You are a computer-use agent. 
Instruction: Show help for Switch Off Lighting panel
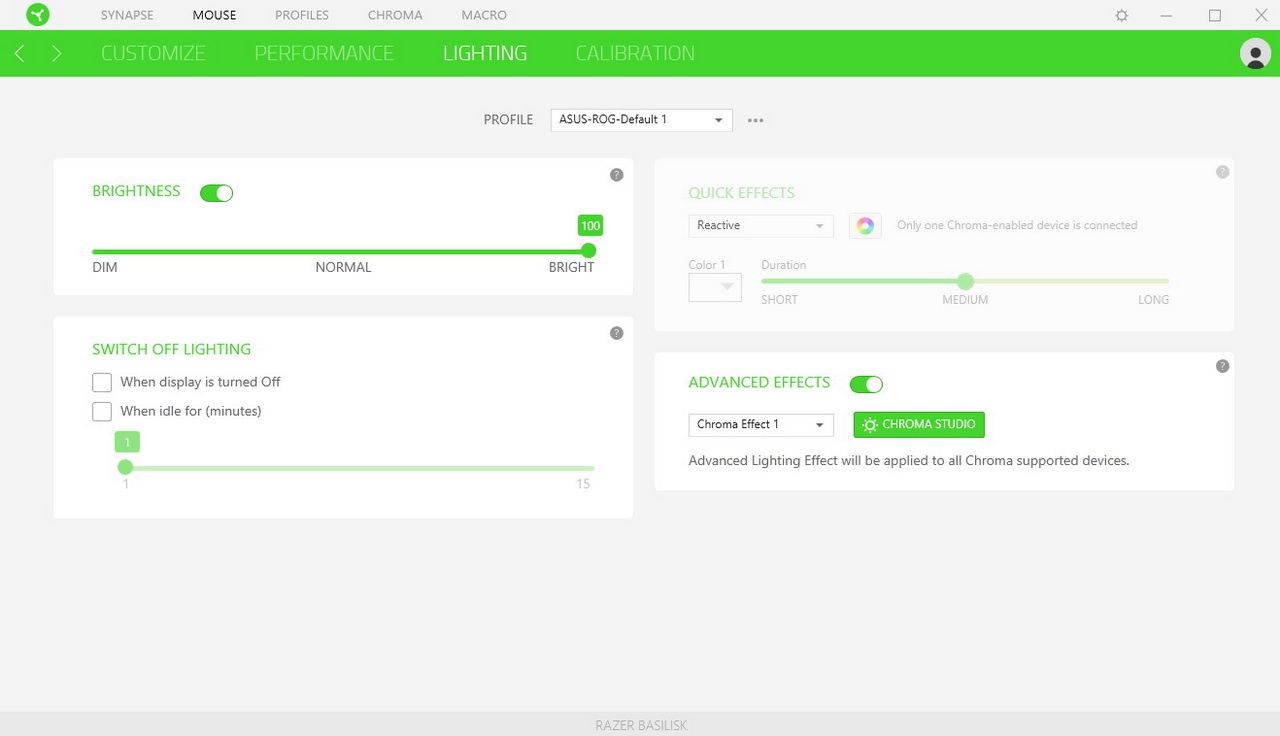coord(617,333)
